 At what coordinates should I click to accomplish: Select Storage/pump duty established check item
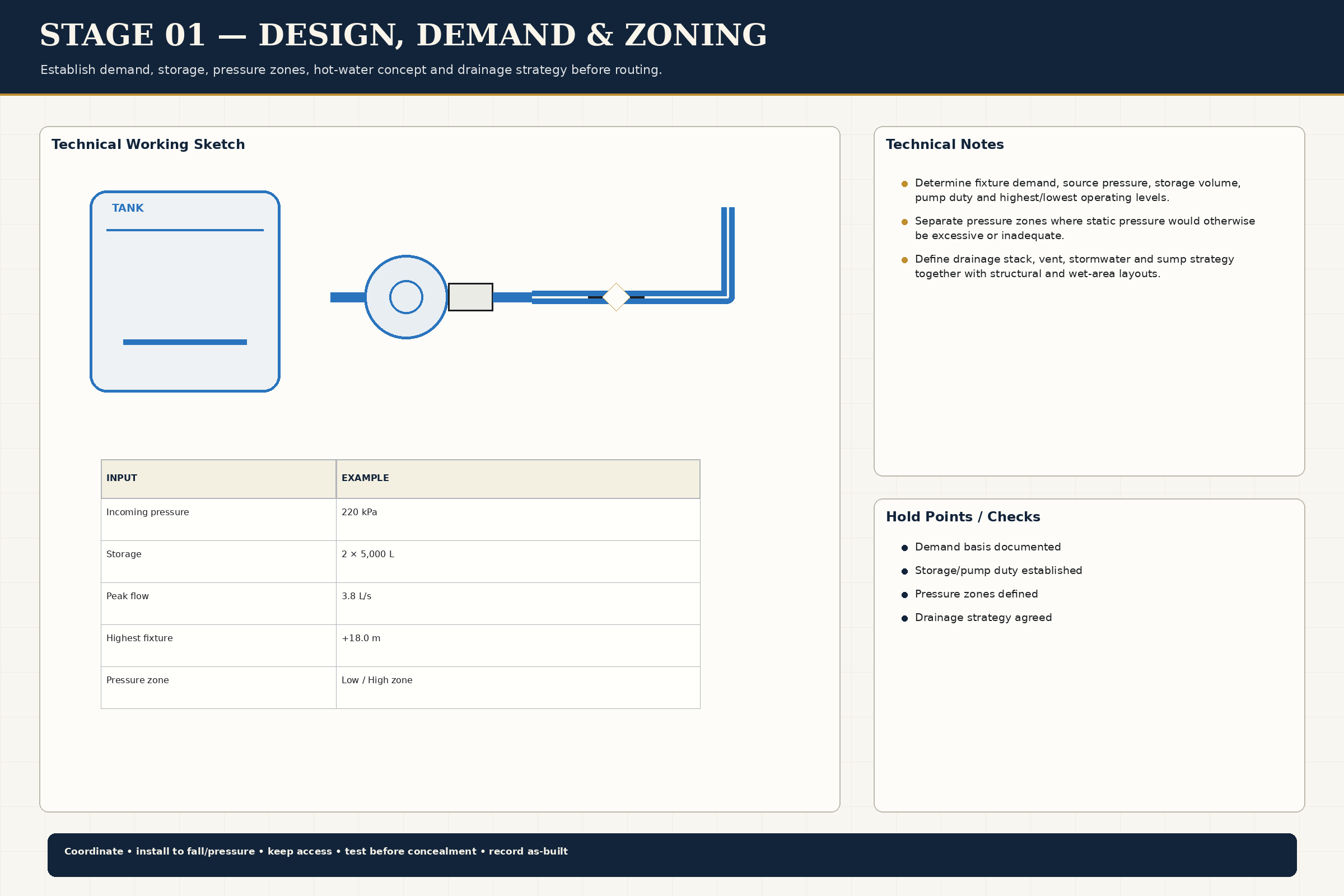point(998,570)
